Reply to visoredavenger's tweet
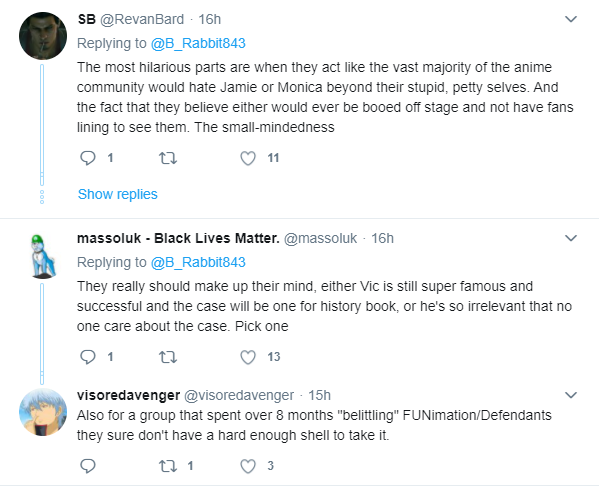 pyautogui.click(x=88, y=466)
